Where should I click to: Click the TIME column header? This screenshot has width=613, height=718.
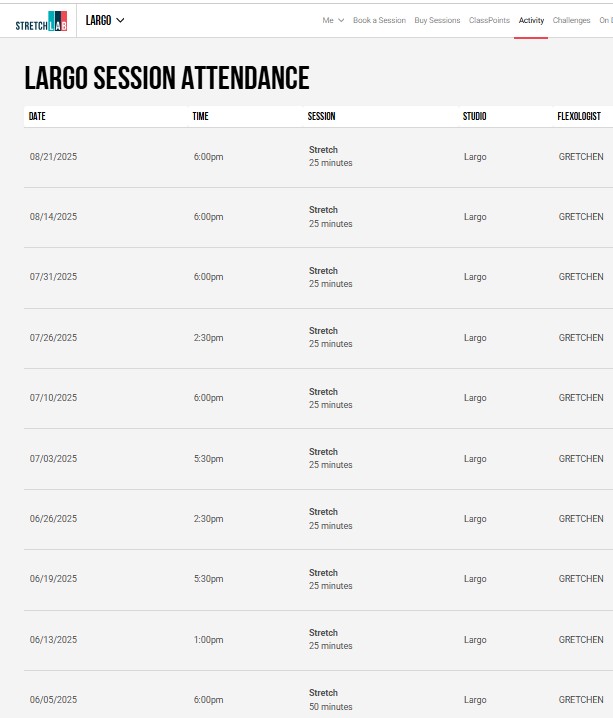tap(200, 117)
